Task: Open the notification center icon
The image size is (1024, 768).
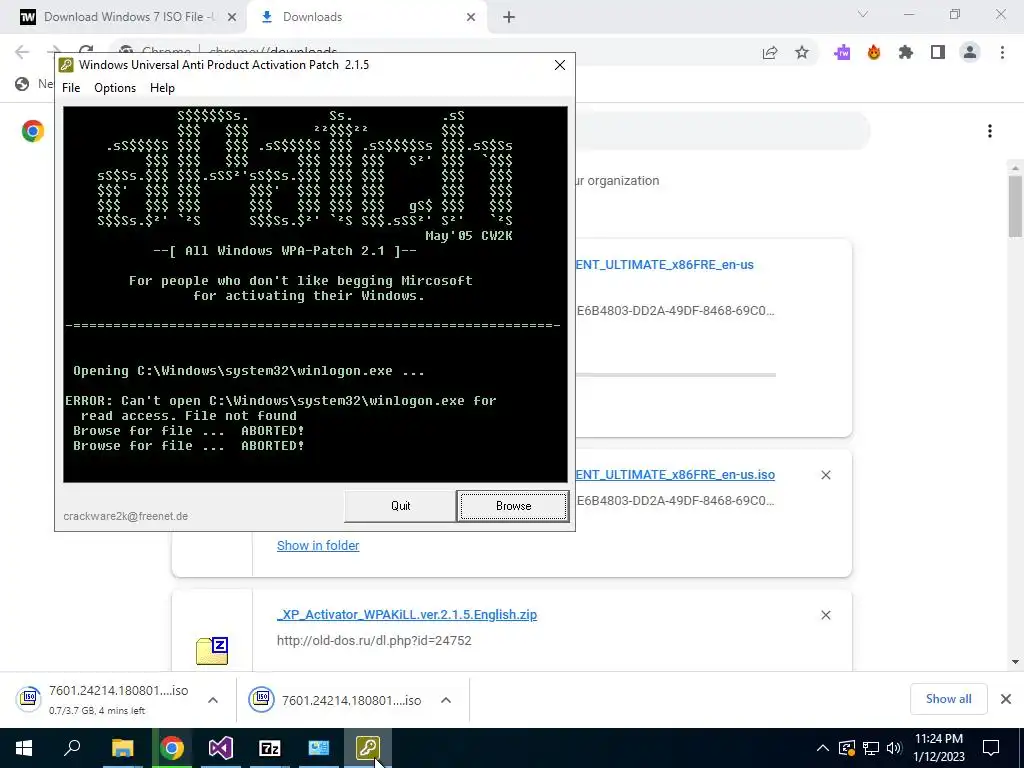Action: pyautogui.click(x=991, y=748)
